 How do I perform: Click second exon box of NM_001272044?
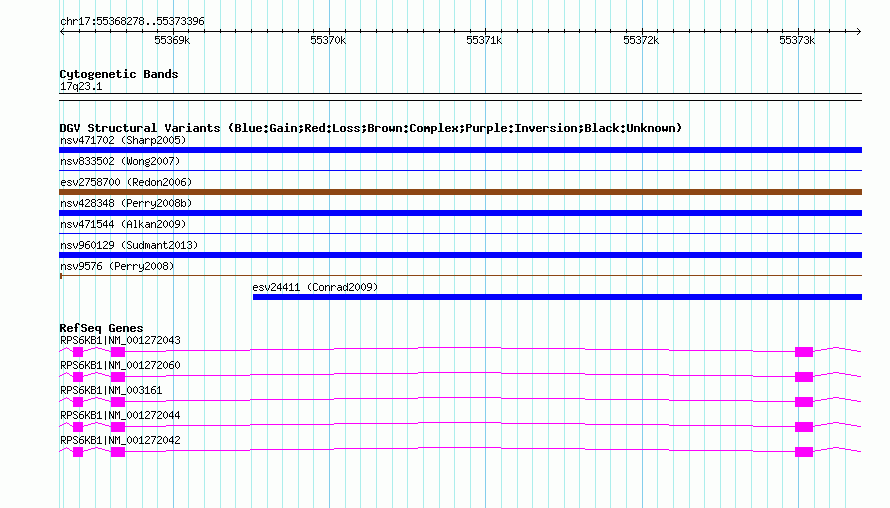point(117,427)
